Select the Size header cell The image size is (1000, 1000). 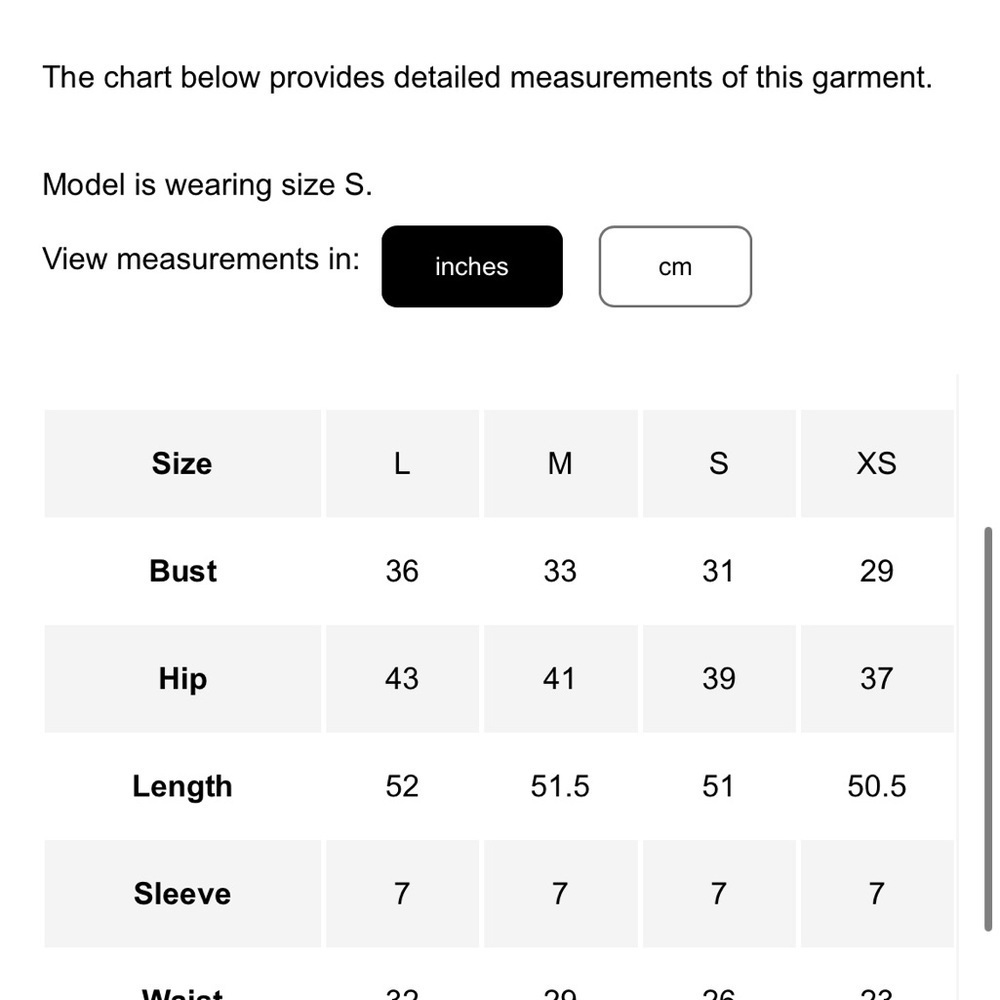[x=182, y=464]
